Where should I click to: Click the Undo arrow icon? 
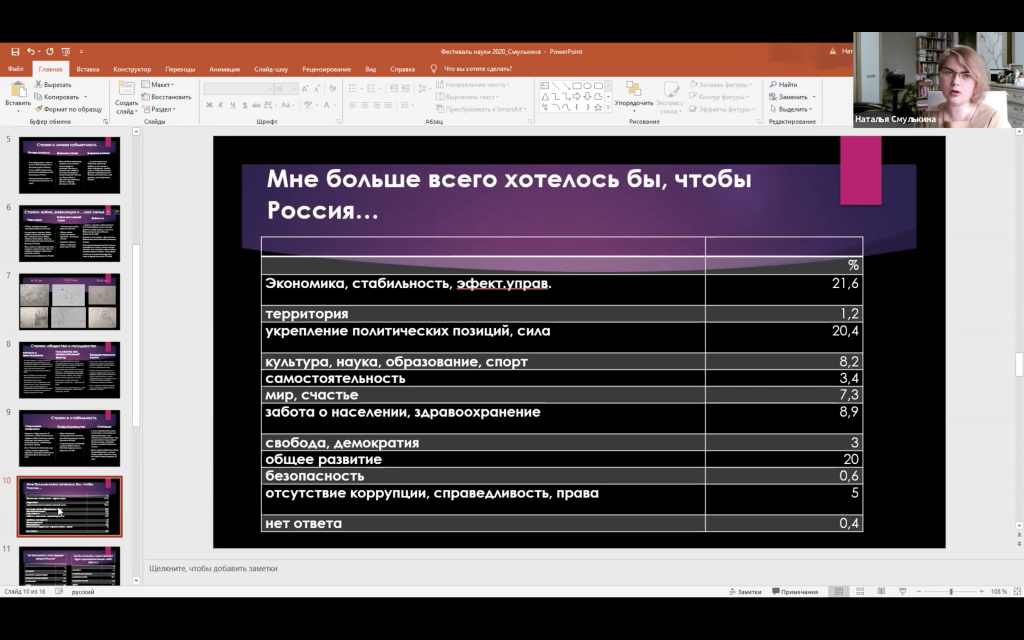click(31, 51)
